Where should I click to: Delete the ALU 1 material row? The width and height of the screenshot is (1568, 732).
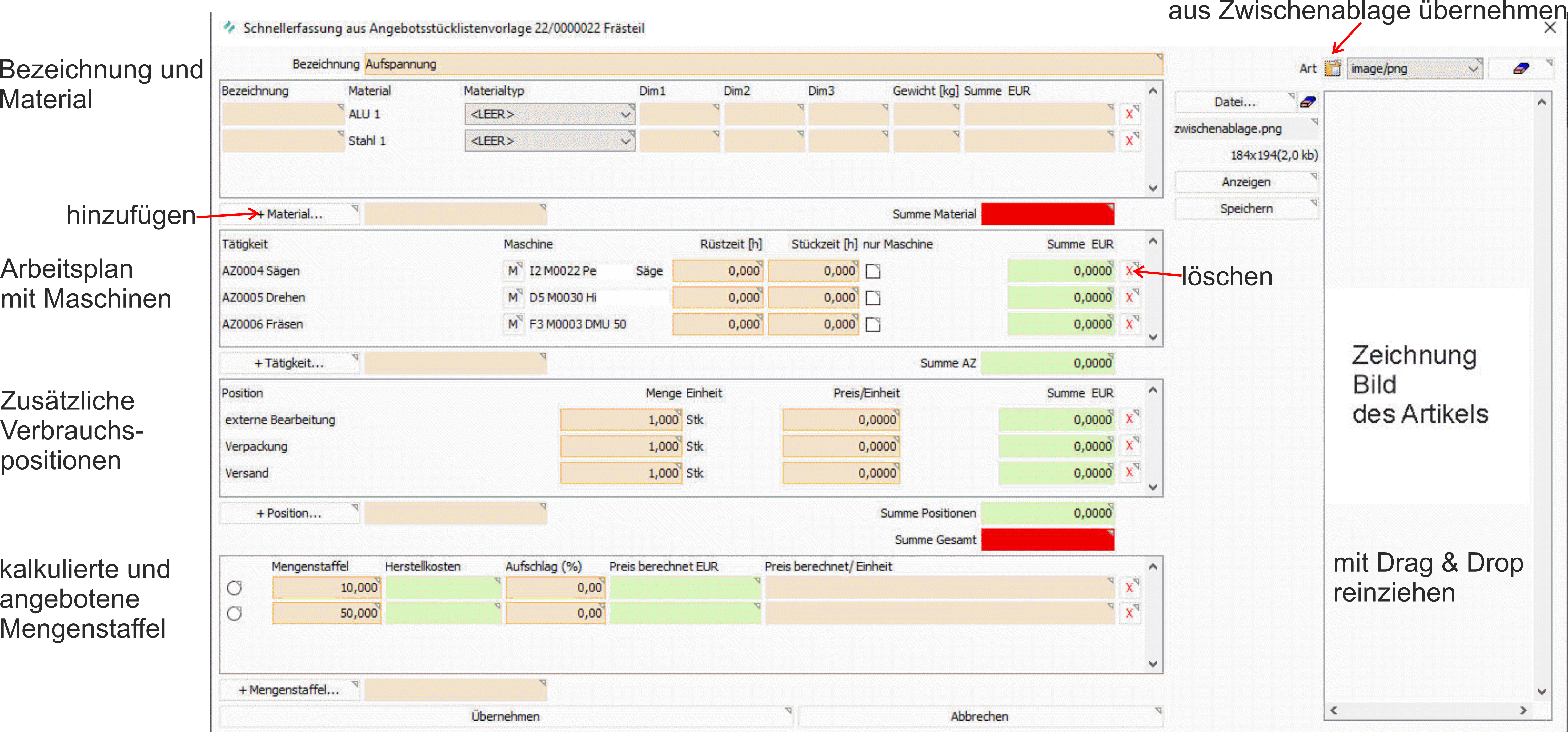point(1130,114)
